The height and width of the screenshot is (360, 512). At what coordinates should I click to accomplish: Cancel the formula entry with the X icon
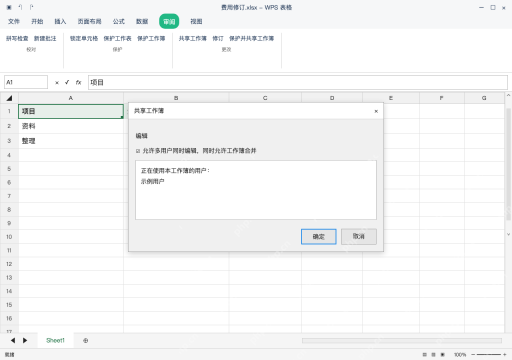[57, 82]
